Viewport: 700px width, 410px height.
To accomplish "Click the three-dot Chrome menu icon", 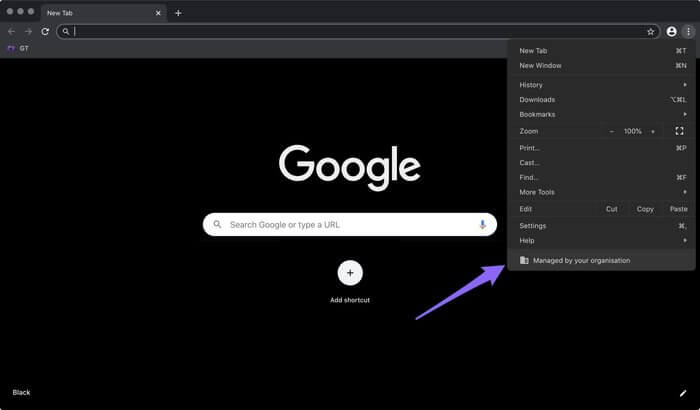I will (688, 31).
